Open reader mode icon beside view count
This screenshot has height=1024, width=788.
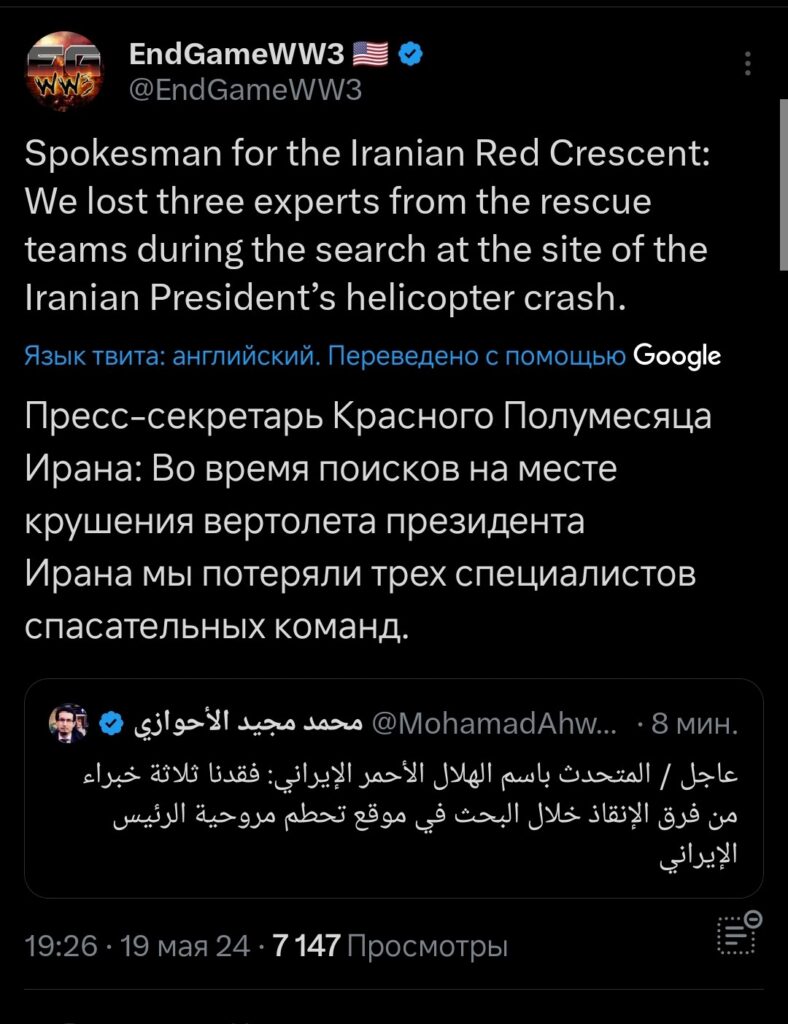pos(739,933)
